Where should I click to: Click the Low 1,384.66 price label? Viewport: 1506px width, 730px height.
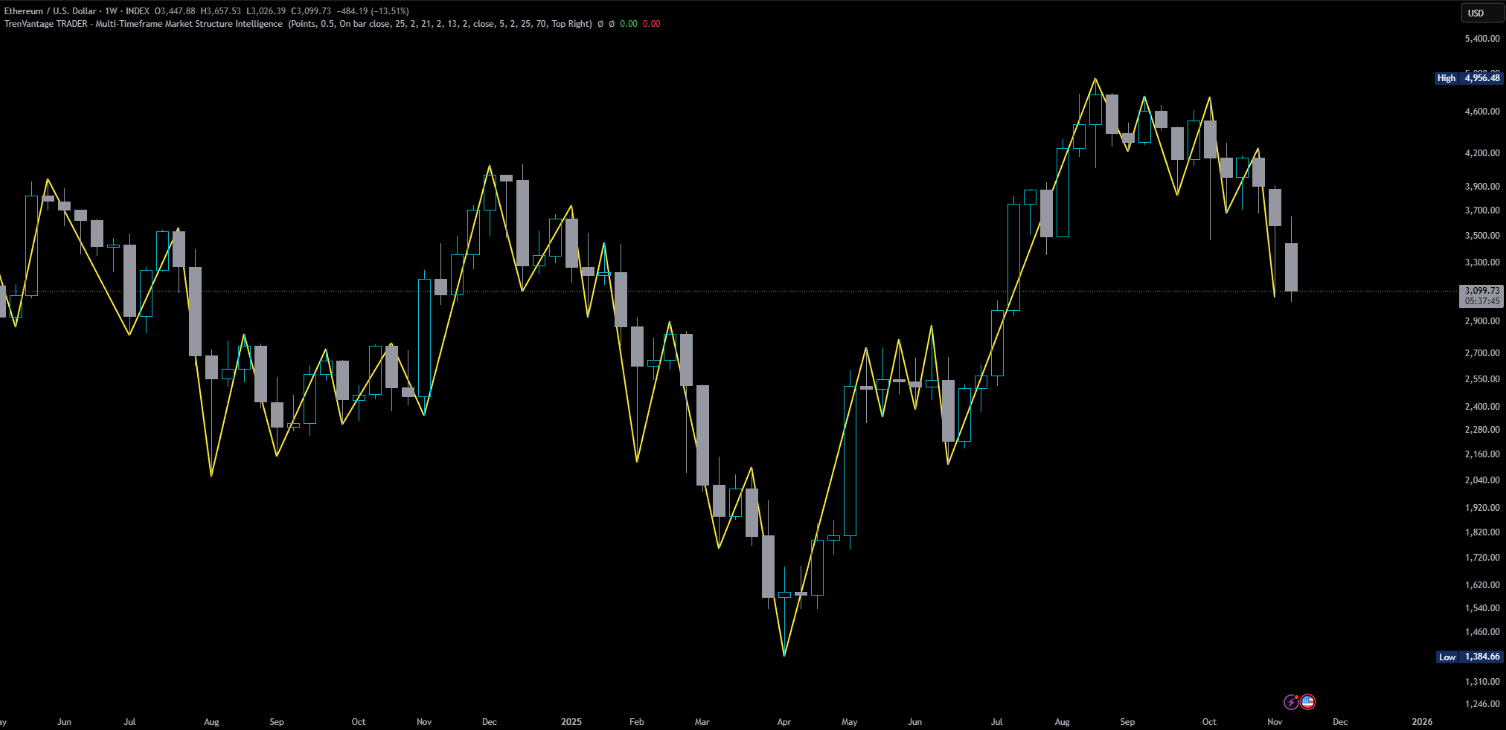click(x=1468, y=657)
